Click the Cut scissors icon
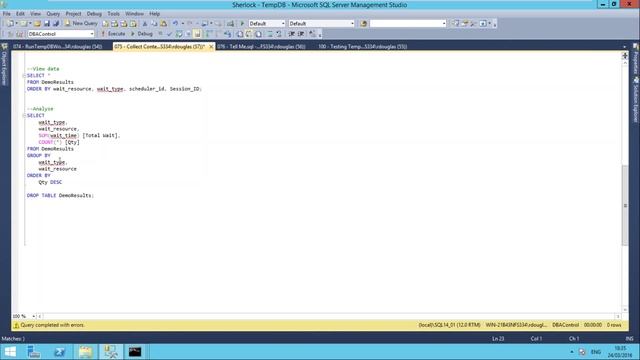The width and height of the screenshot is (640, 360). pos(144,24)
